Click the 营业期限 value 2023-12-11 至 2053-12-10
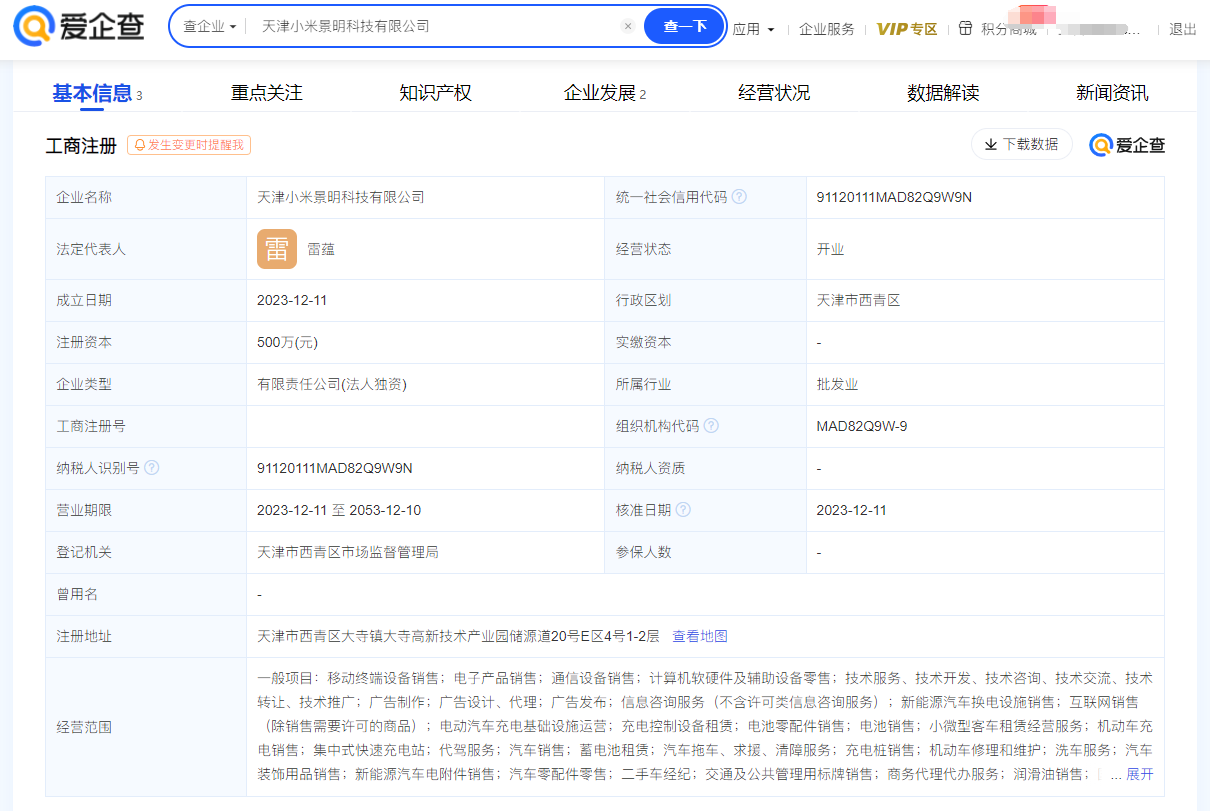The image size is (1210, 811). pos(339,510)
